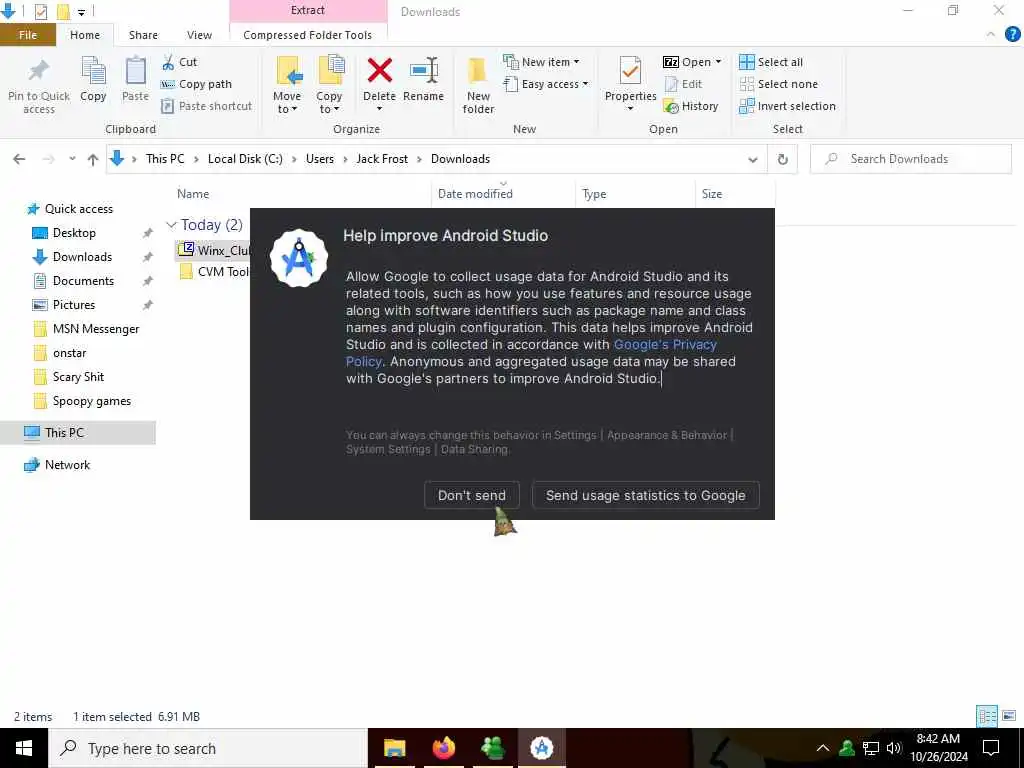Screen dimensions: 1024x768
Task: Open Google's Privacy Policy link
Action: (x=665, y=344)
